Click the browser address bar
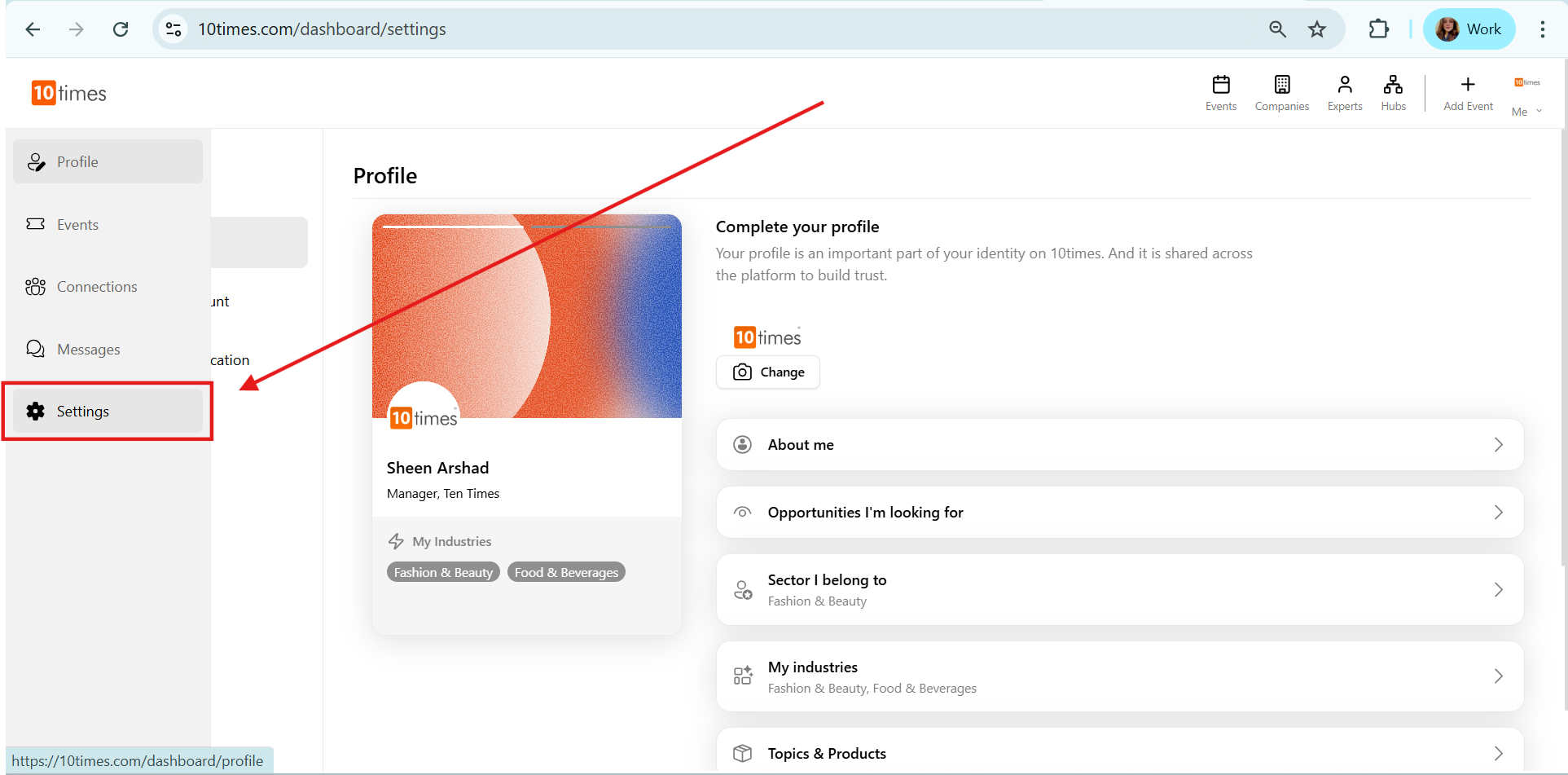 coord(717,29)
